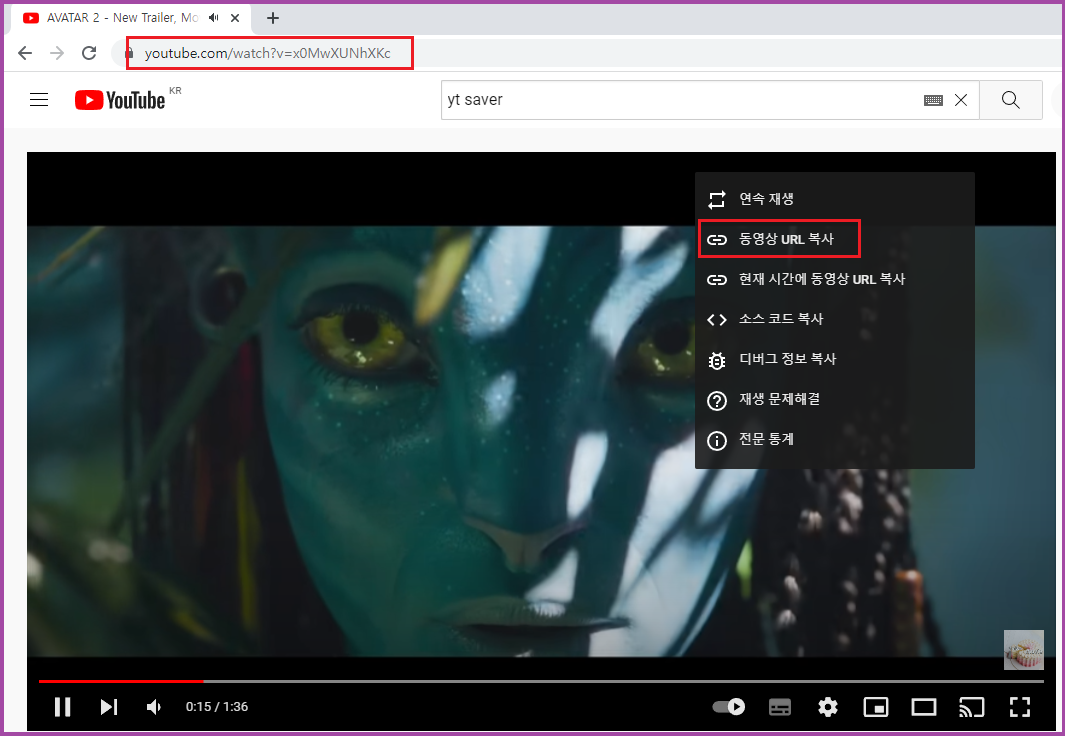The image size is (1065, 736).
Task: Run search with magnifier button
Action: pyautogui.click(x=1011, y=100)
